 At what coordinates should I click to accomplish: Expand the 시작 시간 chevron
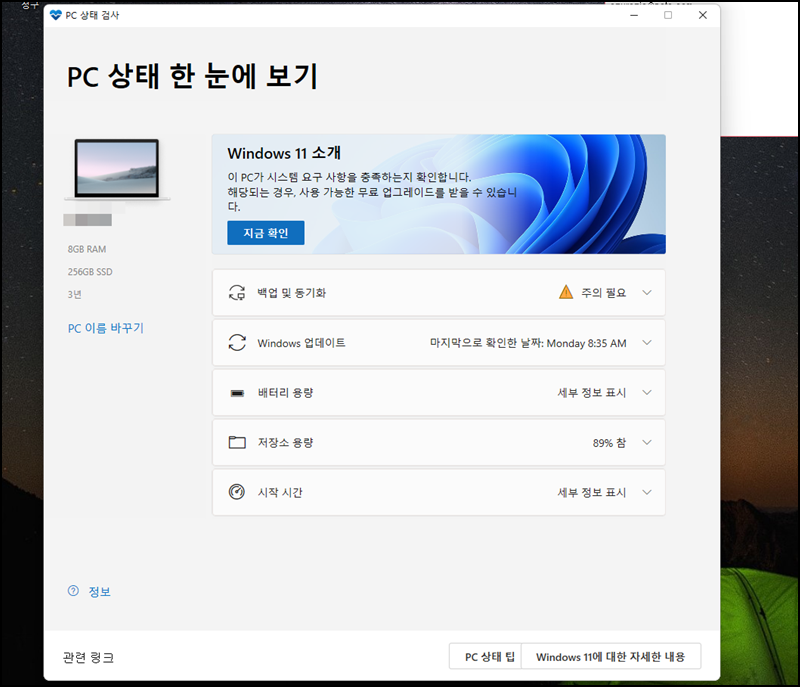(x=647, y=492)
